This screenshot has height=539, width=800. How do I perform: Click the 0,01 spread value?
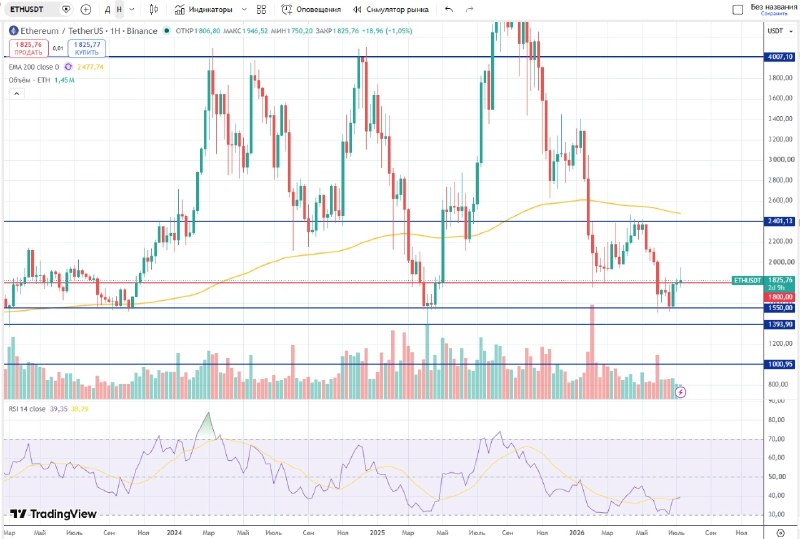click(x=58, y=48)
